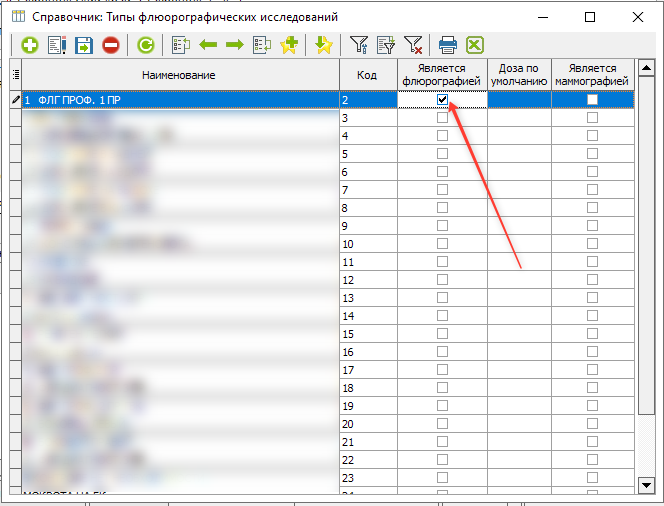664x506 pixels.
Task: Click the star with green plus icon
Action: 289,45
